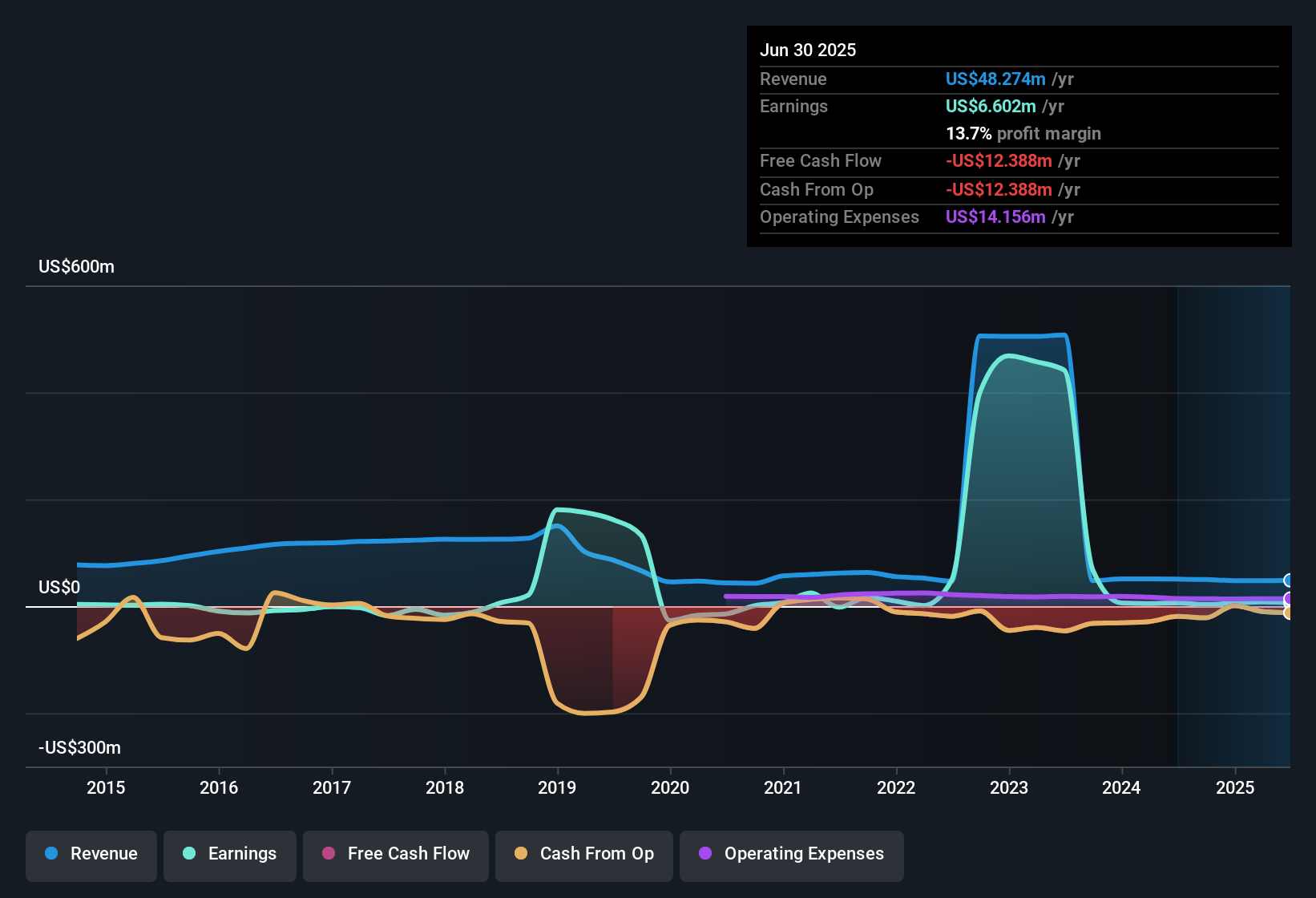This screenshot has width=1316, height=898.
Task: Click the 2025 x-axis year label
Action: (x=1235, y=788)
